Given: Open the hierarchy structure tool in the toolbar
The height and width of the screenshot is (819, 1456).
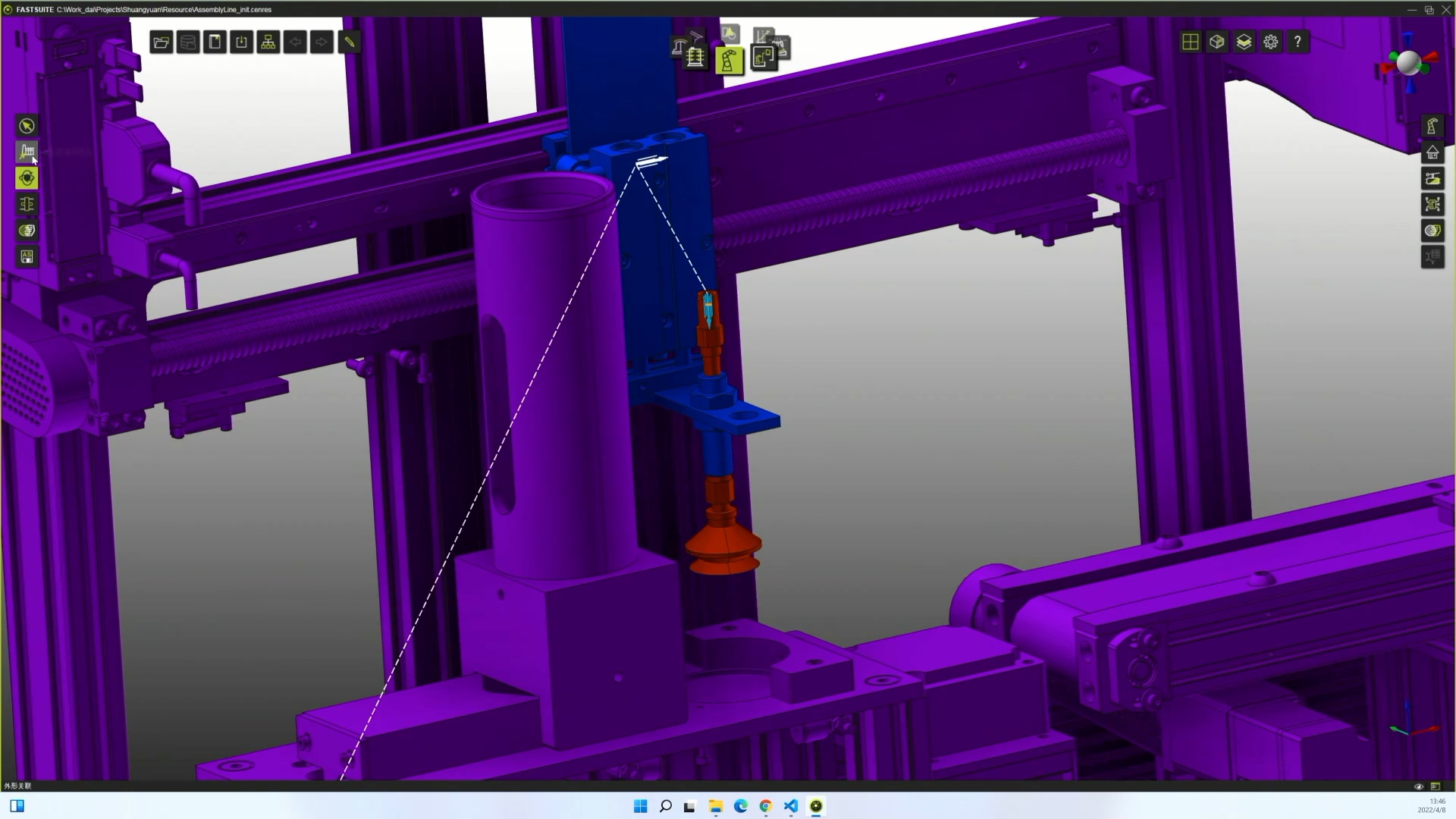Looking at the screenshot, I should (x=268, y=42).
